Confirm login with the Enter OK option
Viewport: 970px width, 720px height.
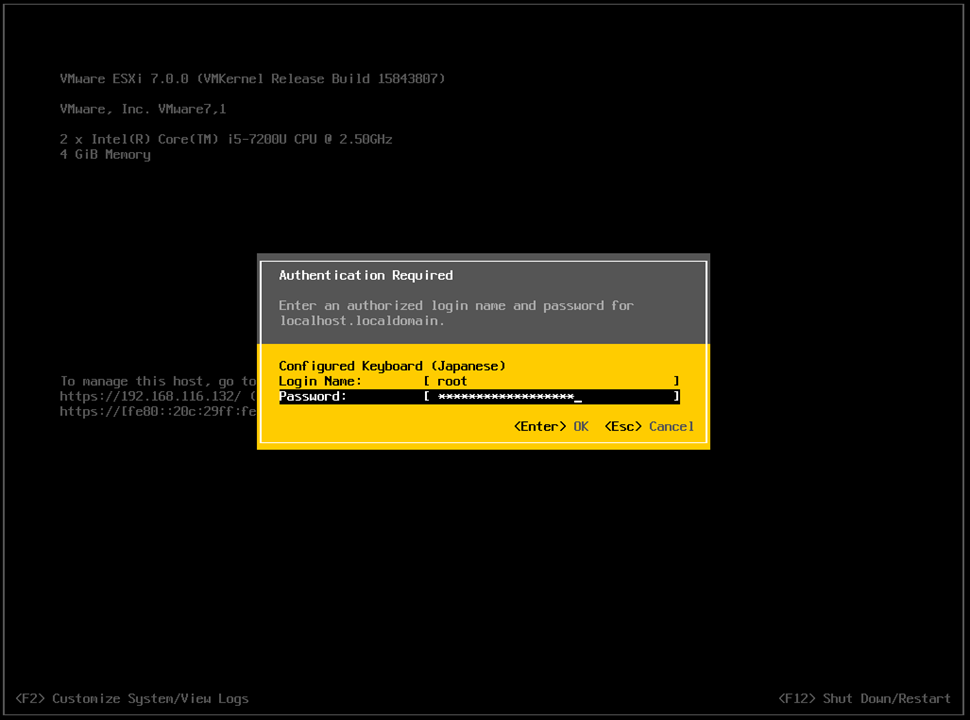click(551, 426)
